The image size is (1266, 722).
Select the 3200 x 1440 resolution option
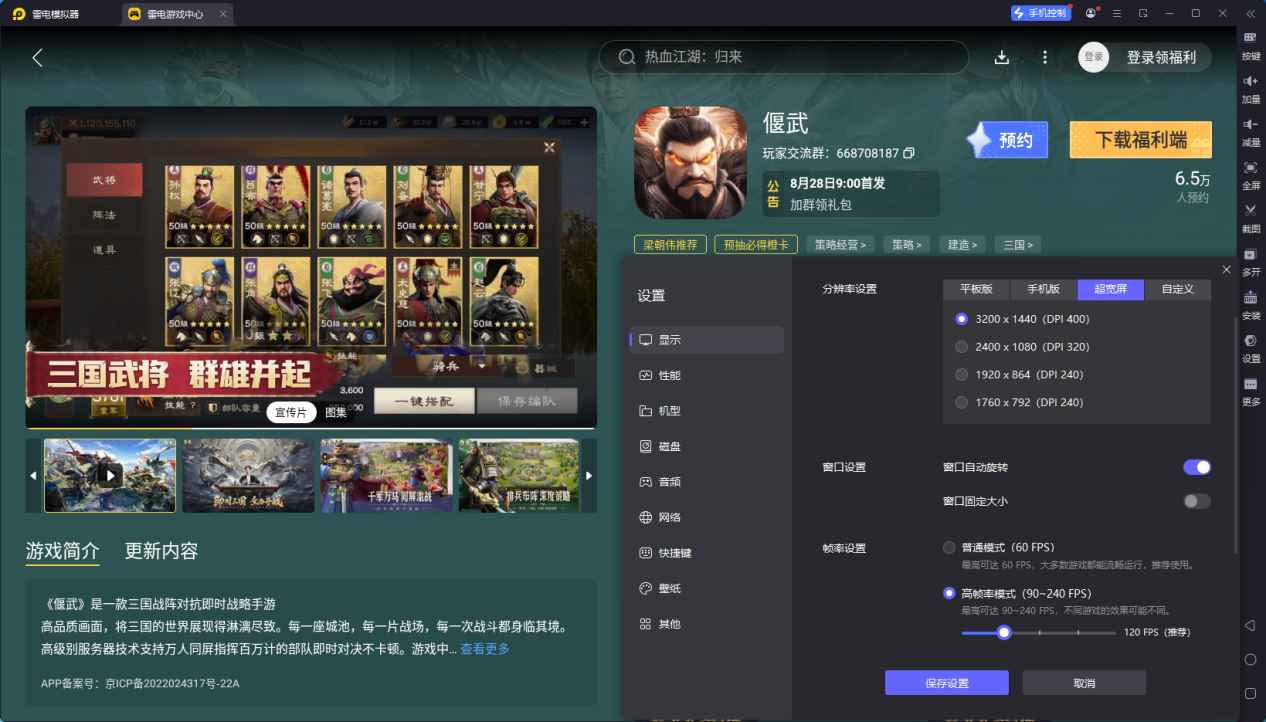[962, 319]
